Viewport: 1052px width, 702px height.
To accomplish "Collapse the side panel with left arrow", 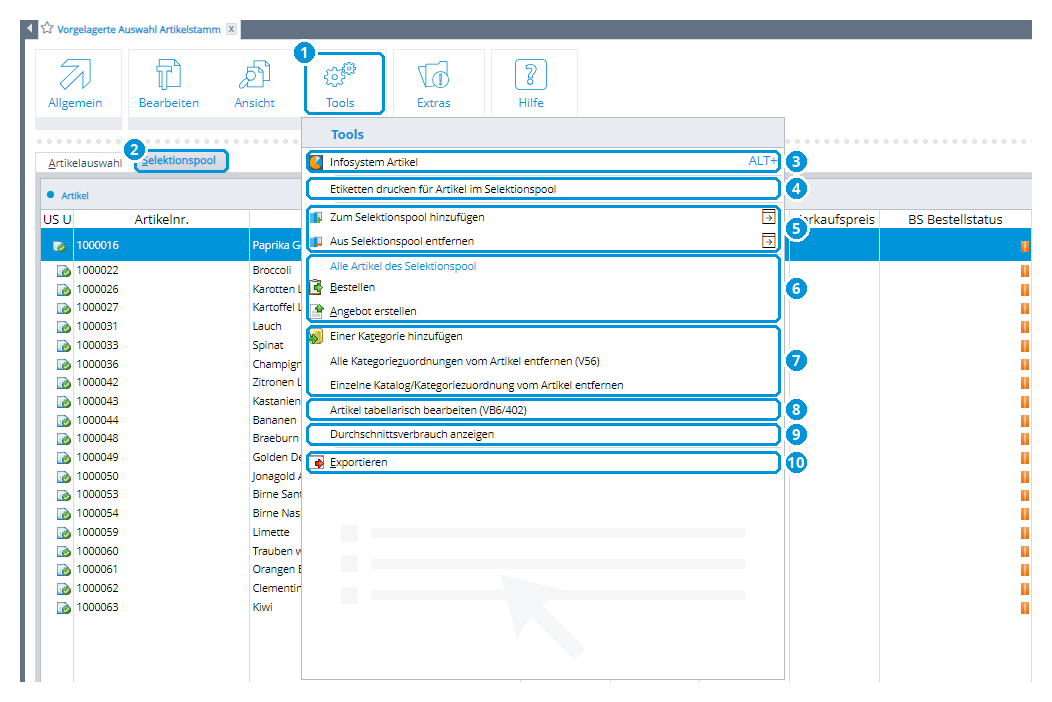I will [29, 28].
